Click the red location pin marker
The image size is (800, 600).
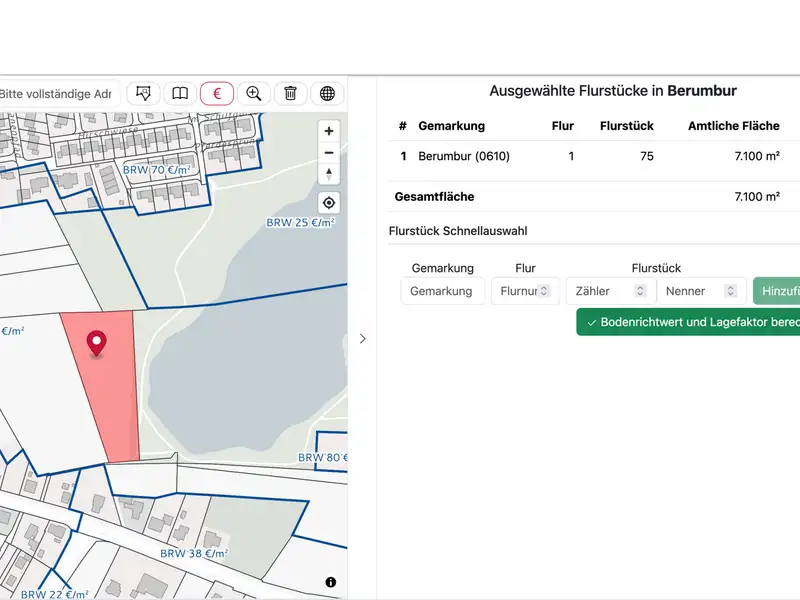[96, 343]
